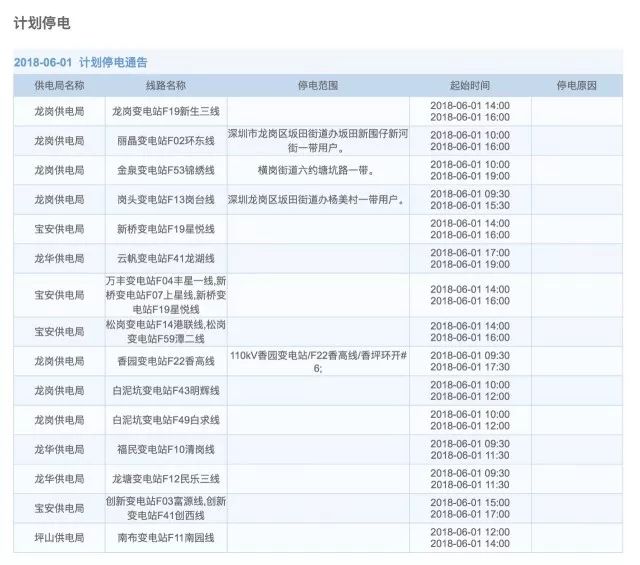The width and height of the screenshot is (640, 565).
Task: Select the 龙岗变电站F19新生三线 line cell
Action: click(166, 111)
